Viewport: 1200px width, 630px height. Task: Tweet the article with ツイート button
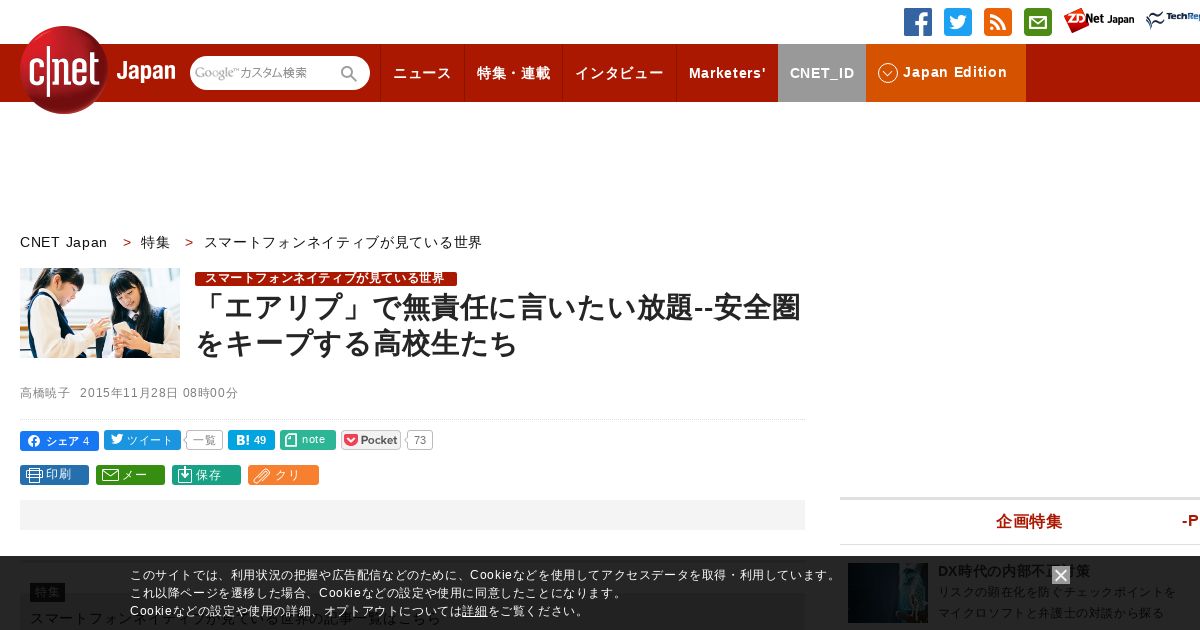142,440
